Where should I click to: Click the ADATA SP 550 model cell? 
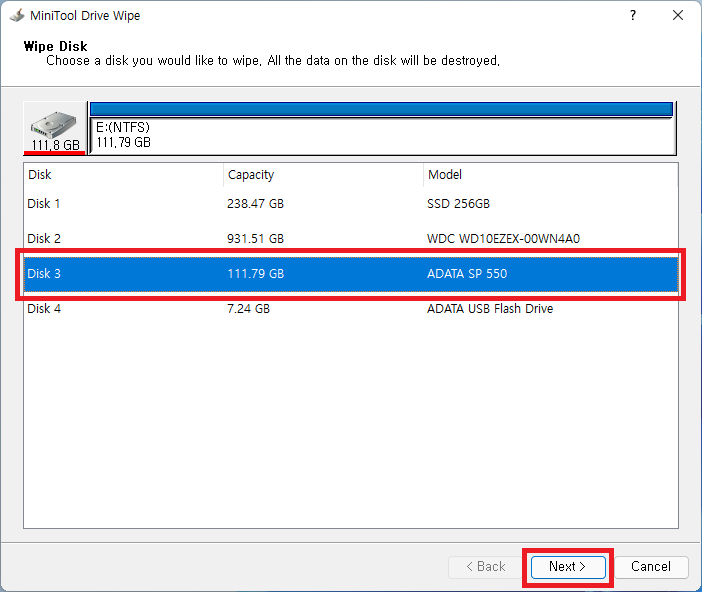467,274
